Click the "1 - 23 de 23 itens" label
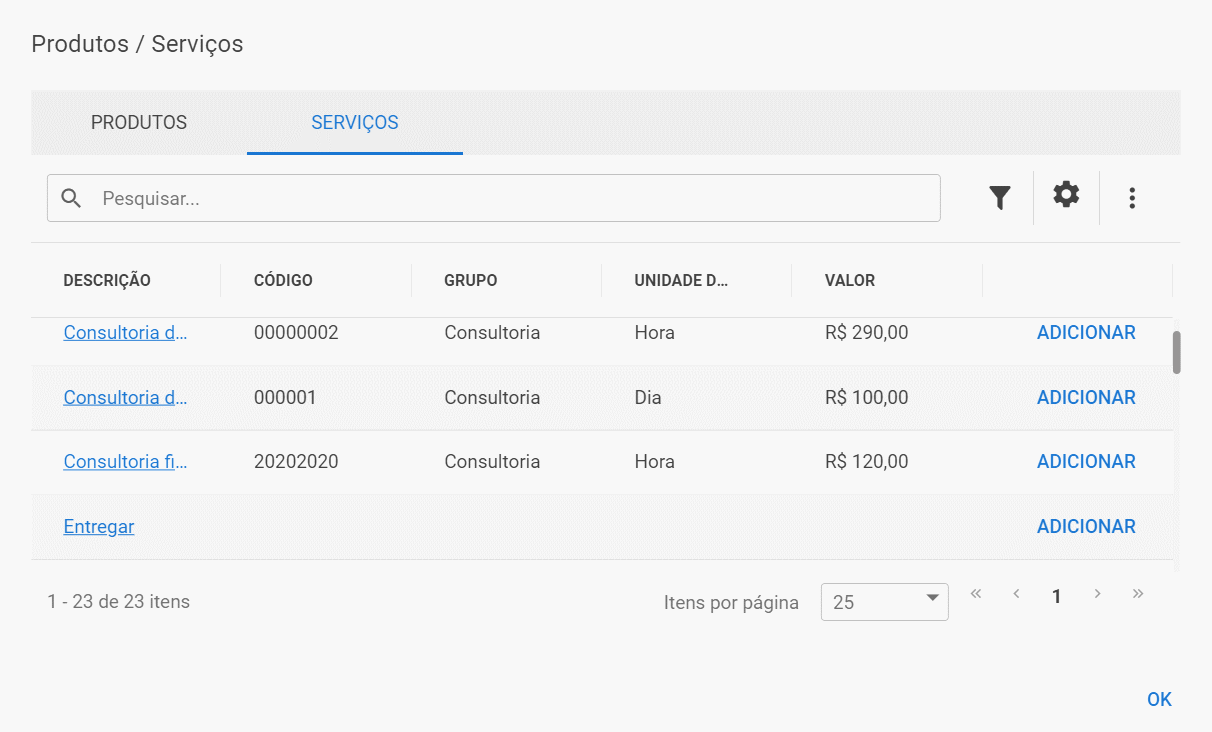Viewport: 1212px width, 732px height. coord(118,601)
